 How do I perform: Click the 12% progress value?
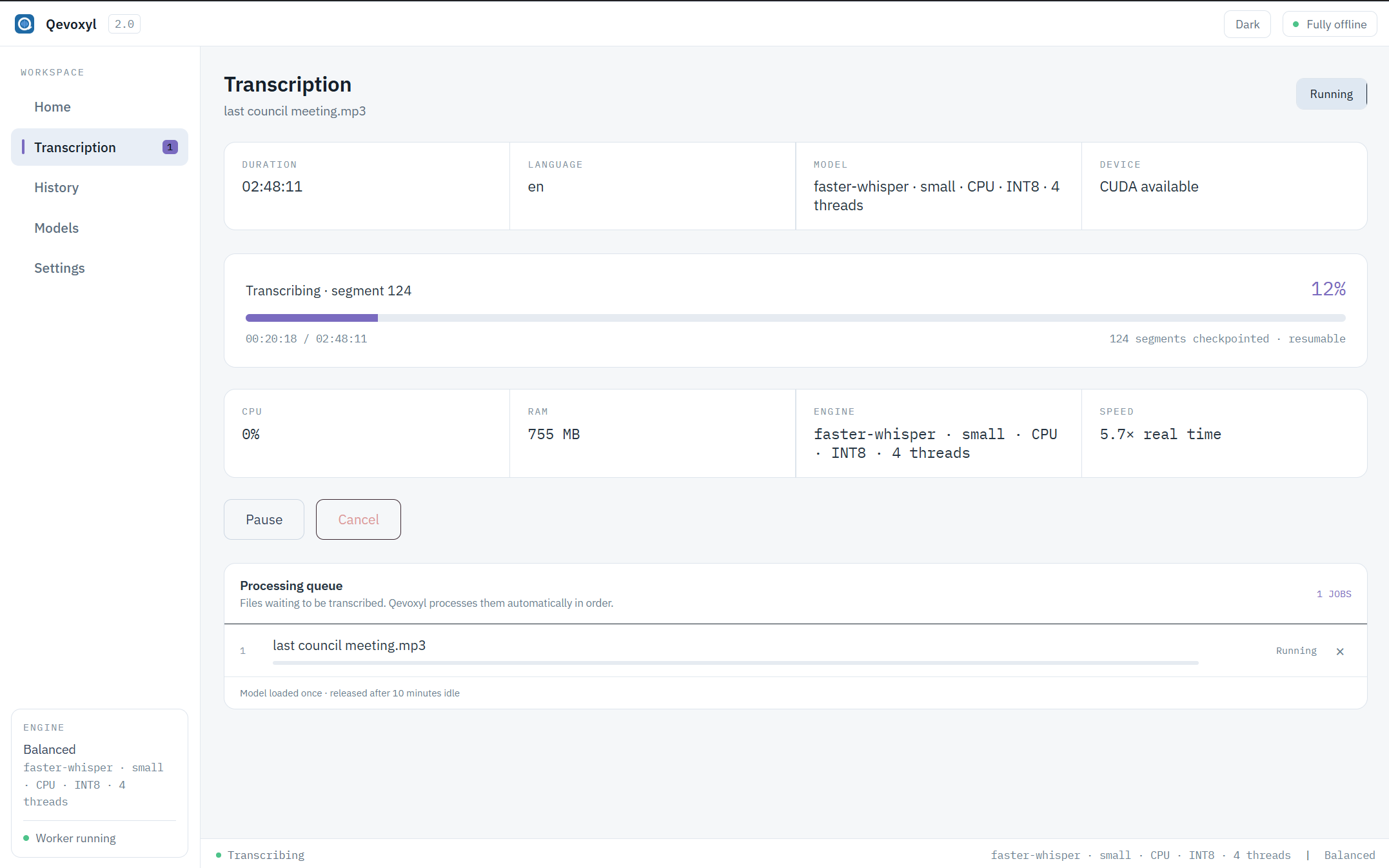click(x=1328, y=289)
